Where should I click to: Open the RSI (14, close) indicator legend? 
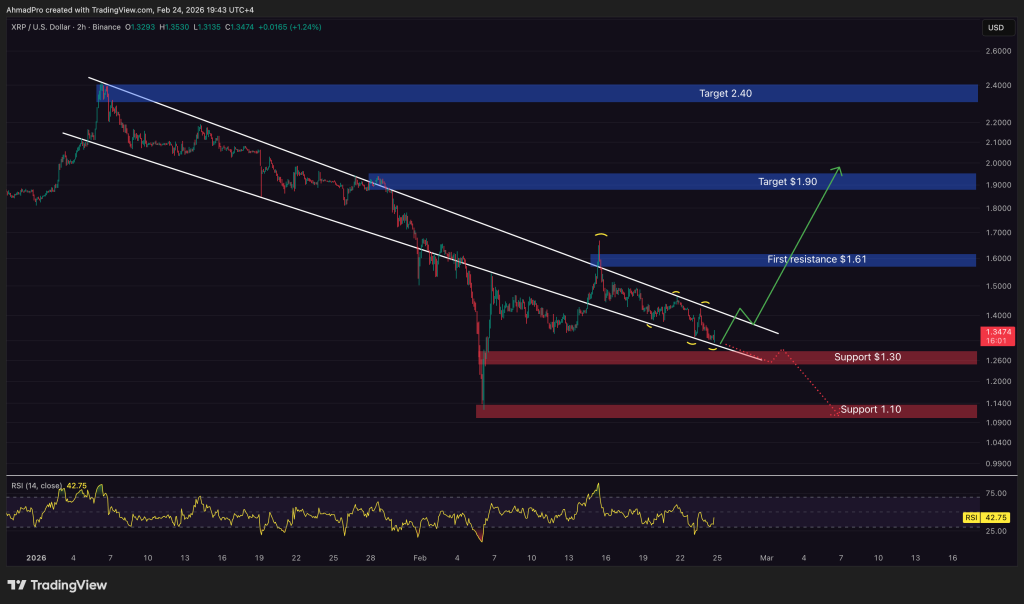45,484
